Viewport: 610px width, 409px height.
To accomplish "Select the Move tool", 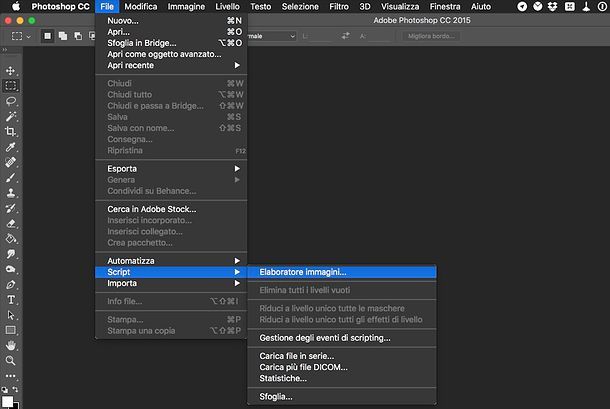I will tap(11, 70).
